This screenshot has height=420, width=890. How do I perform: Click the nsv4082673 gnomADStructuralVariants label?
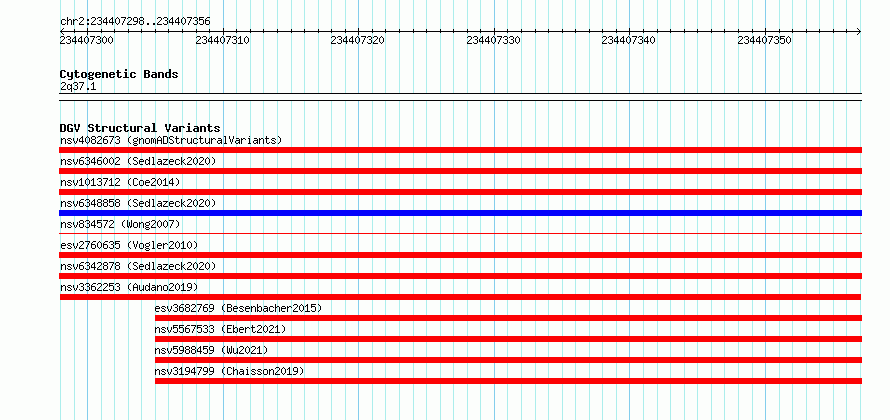[171, 140]
